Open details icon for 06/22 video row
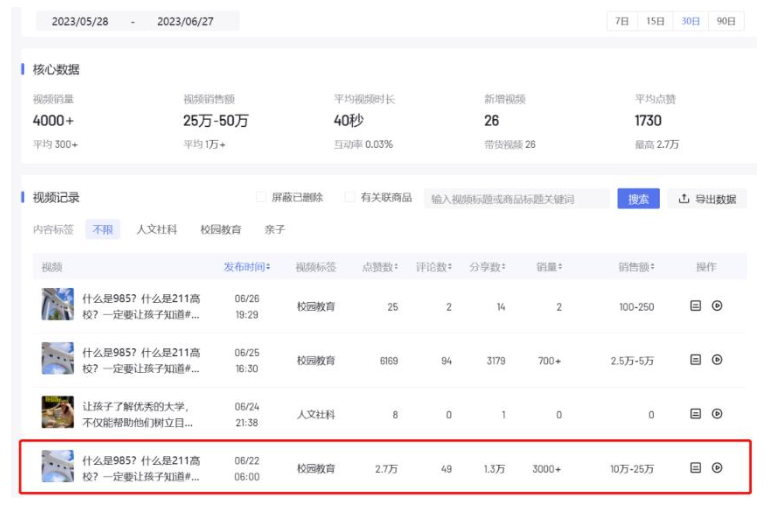770x516 pixels. click(695, 467)
